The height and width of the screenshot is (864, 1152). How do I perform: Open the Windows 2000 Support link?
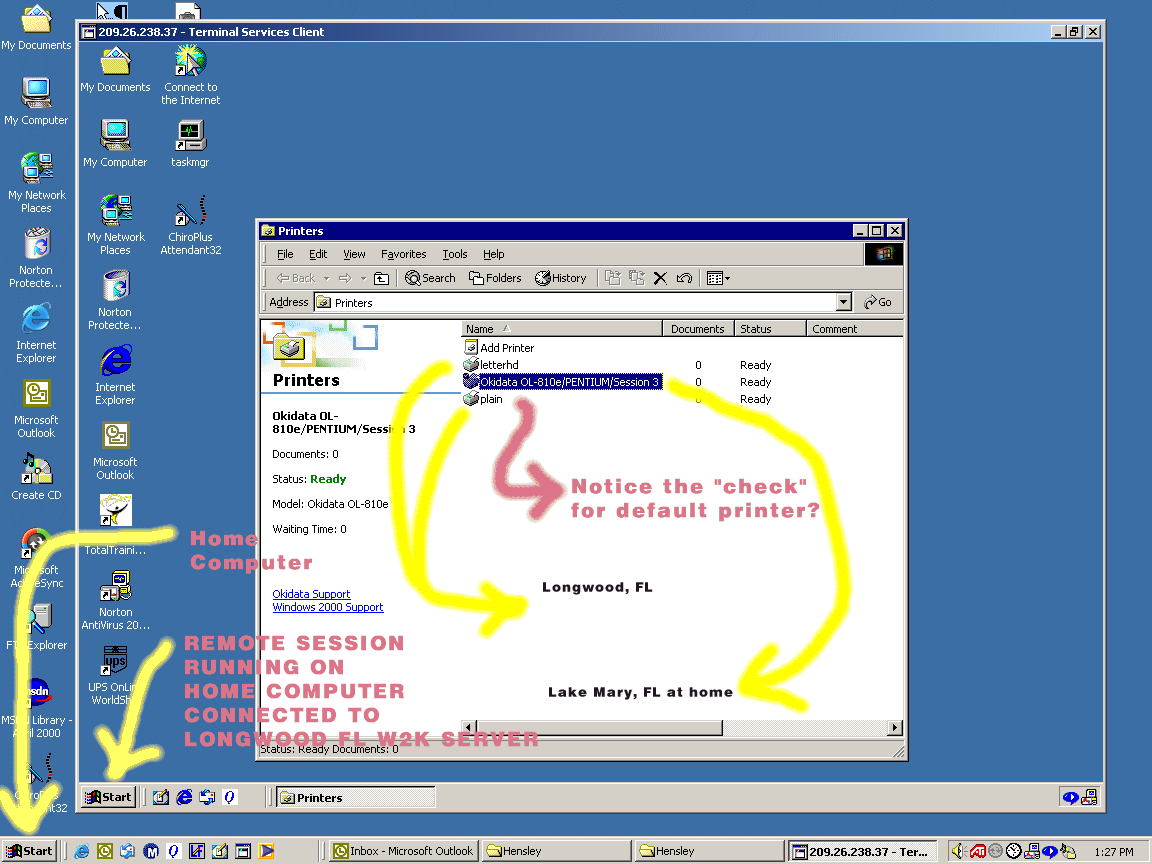pos(327,607)
